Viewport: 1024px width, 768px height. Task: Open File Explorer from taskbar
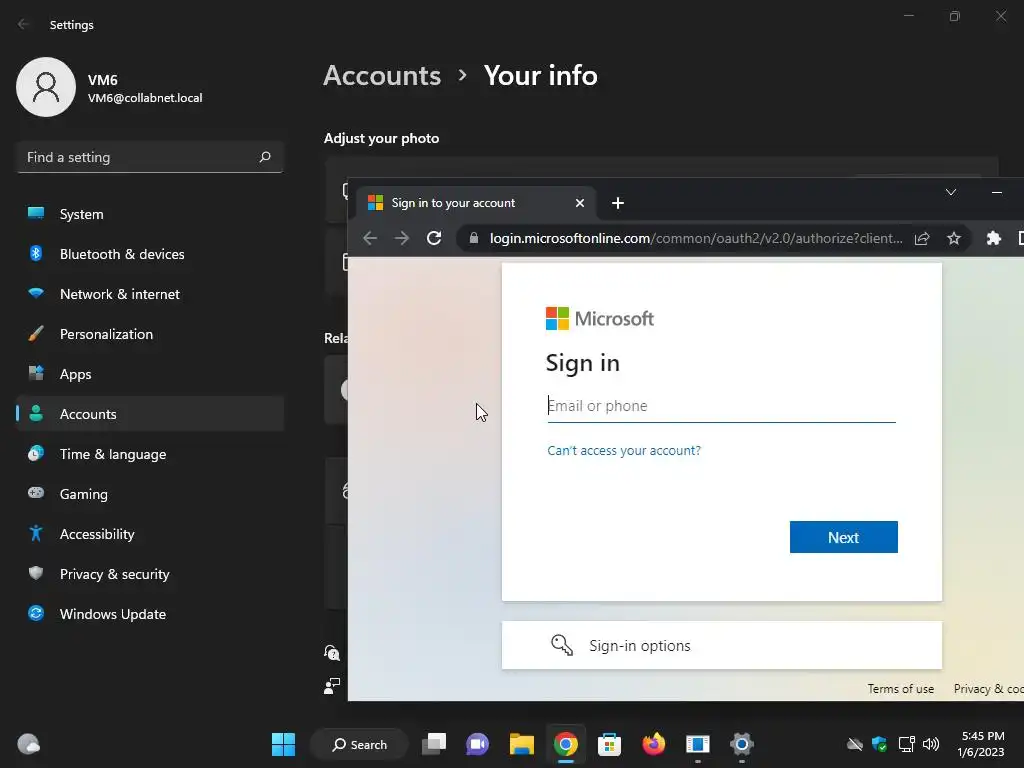tap(521, 744)
